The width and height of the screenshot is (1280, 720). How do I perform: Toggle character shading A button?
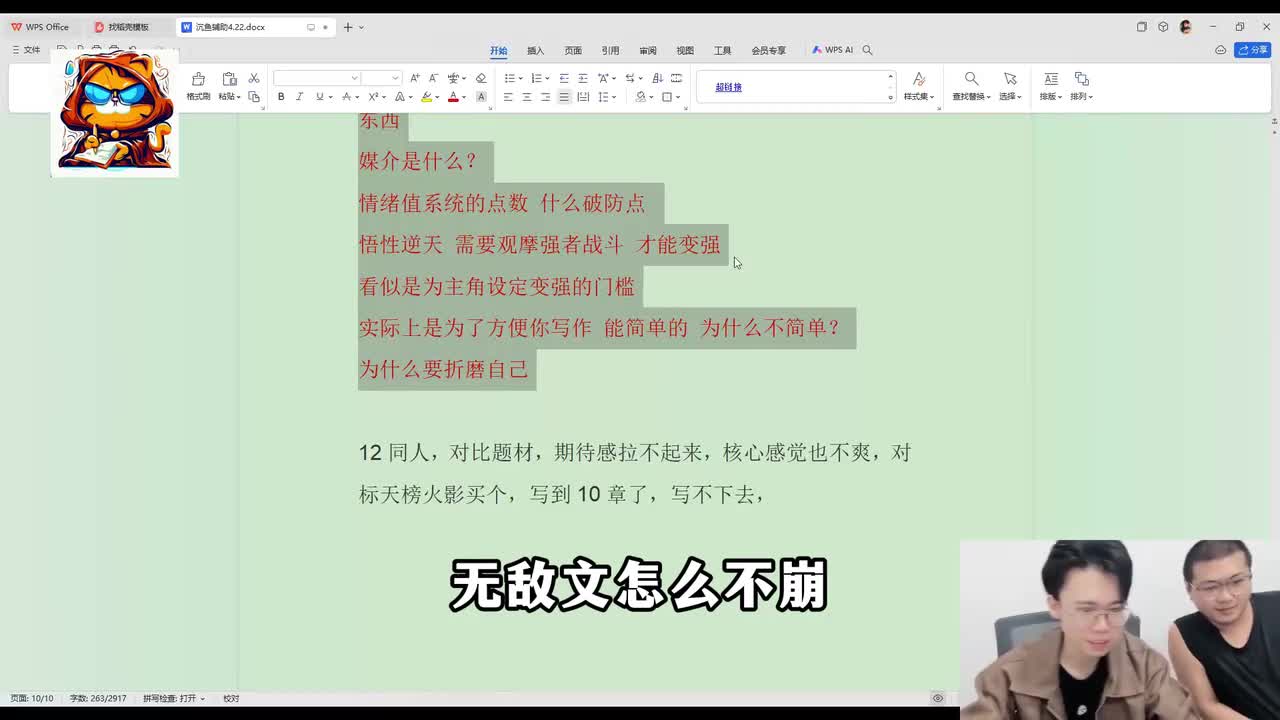click(x=481, y=97)
